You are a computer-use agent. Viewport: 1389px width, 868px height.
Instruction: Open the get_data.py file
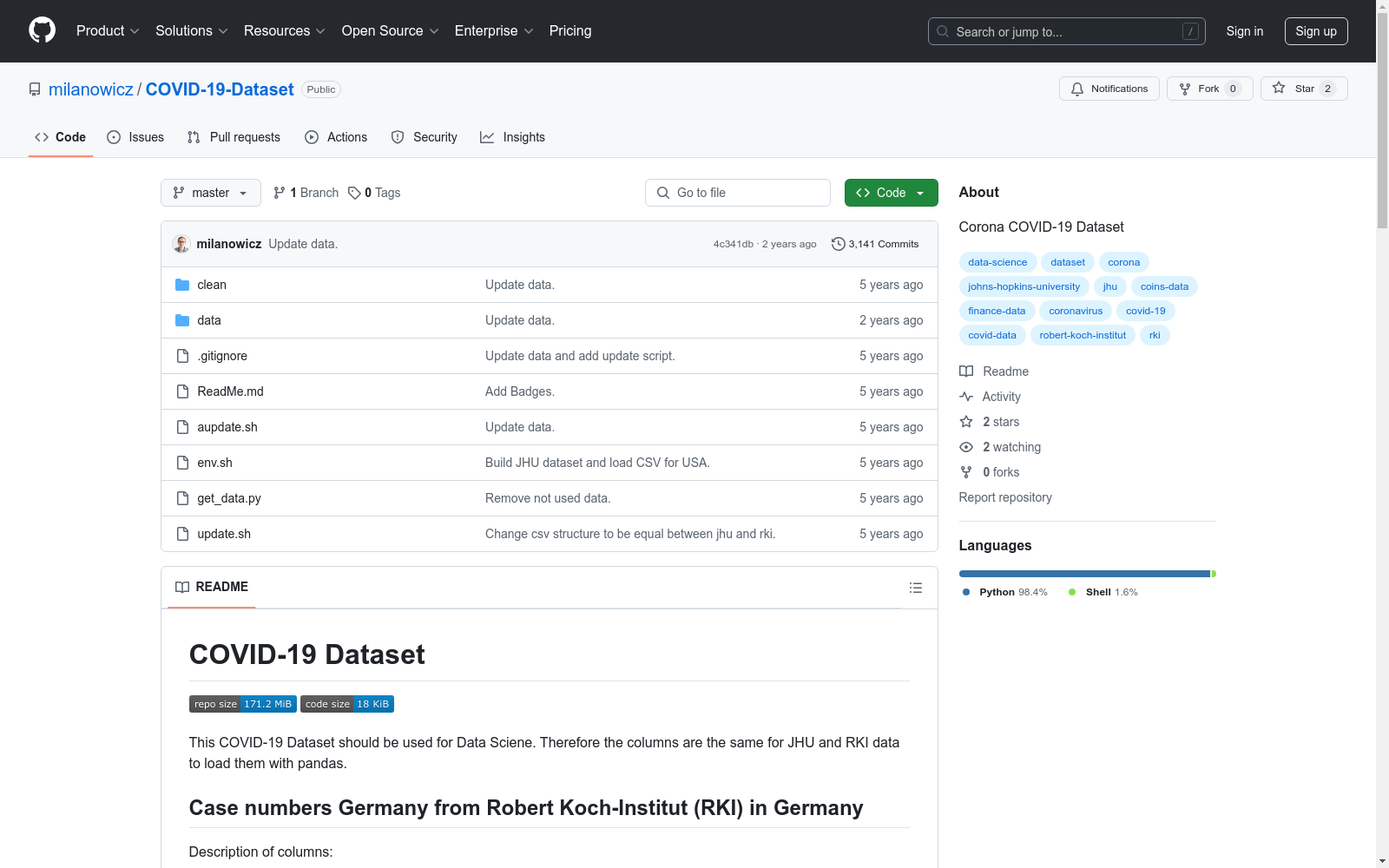(229, 498)
